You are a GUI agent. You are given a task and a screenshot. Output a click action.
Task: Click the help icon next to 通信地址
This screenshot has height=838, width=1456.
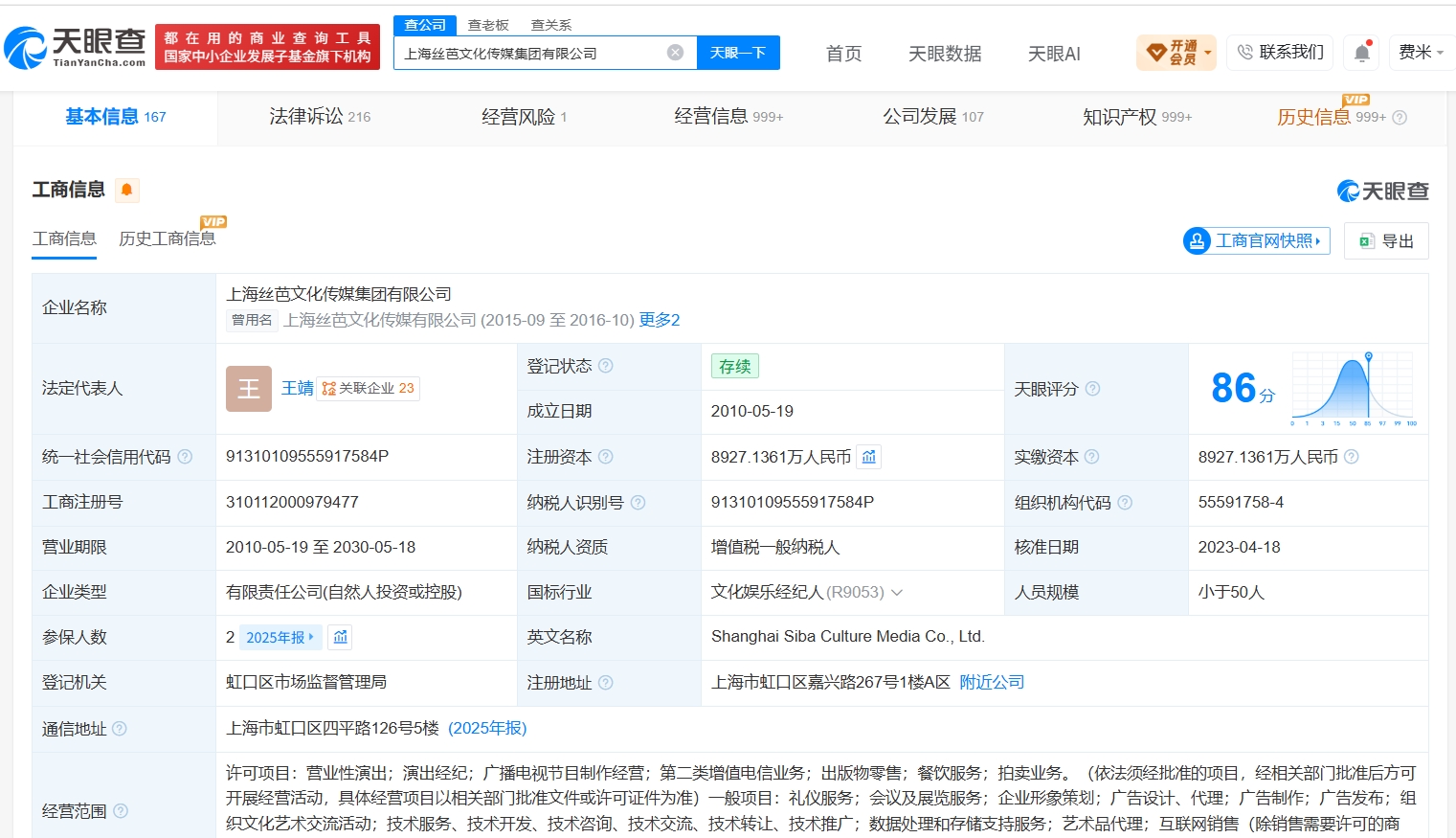[120, 729]
